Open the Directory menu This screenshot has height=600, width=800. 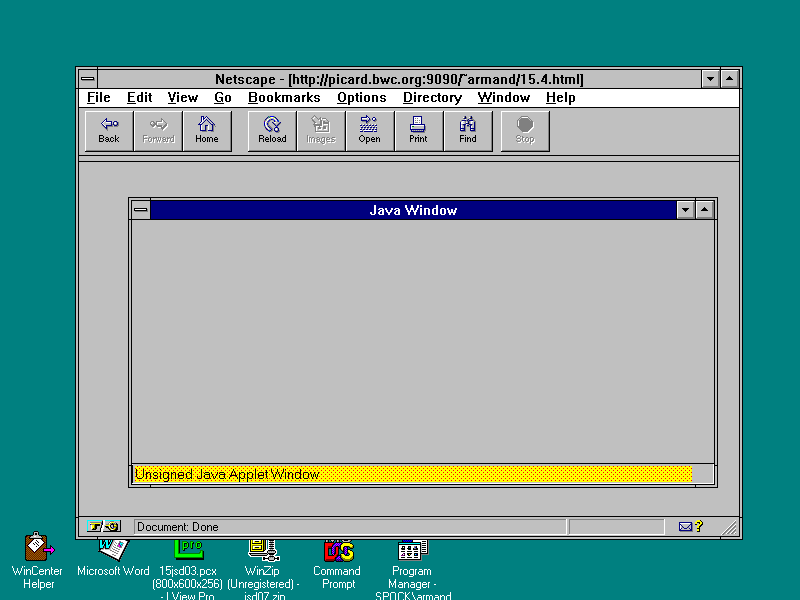coord(432,98)
